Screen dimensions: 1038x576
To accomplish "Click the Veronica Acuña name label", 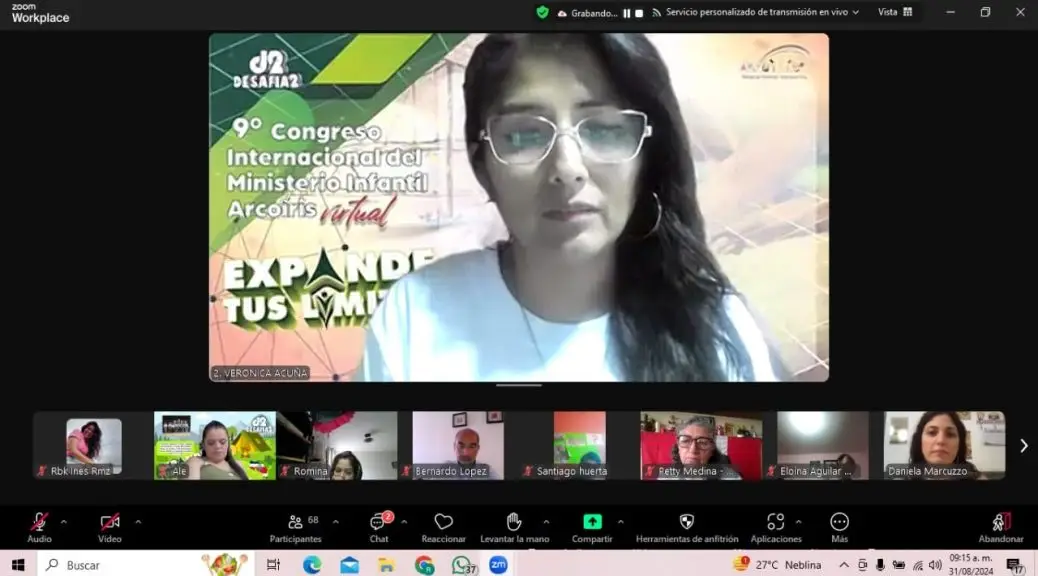I will [260, 373].
